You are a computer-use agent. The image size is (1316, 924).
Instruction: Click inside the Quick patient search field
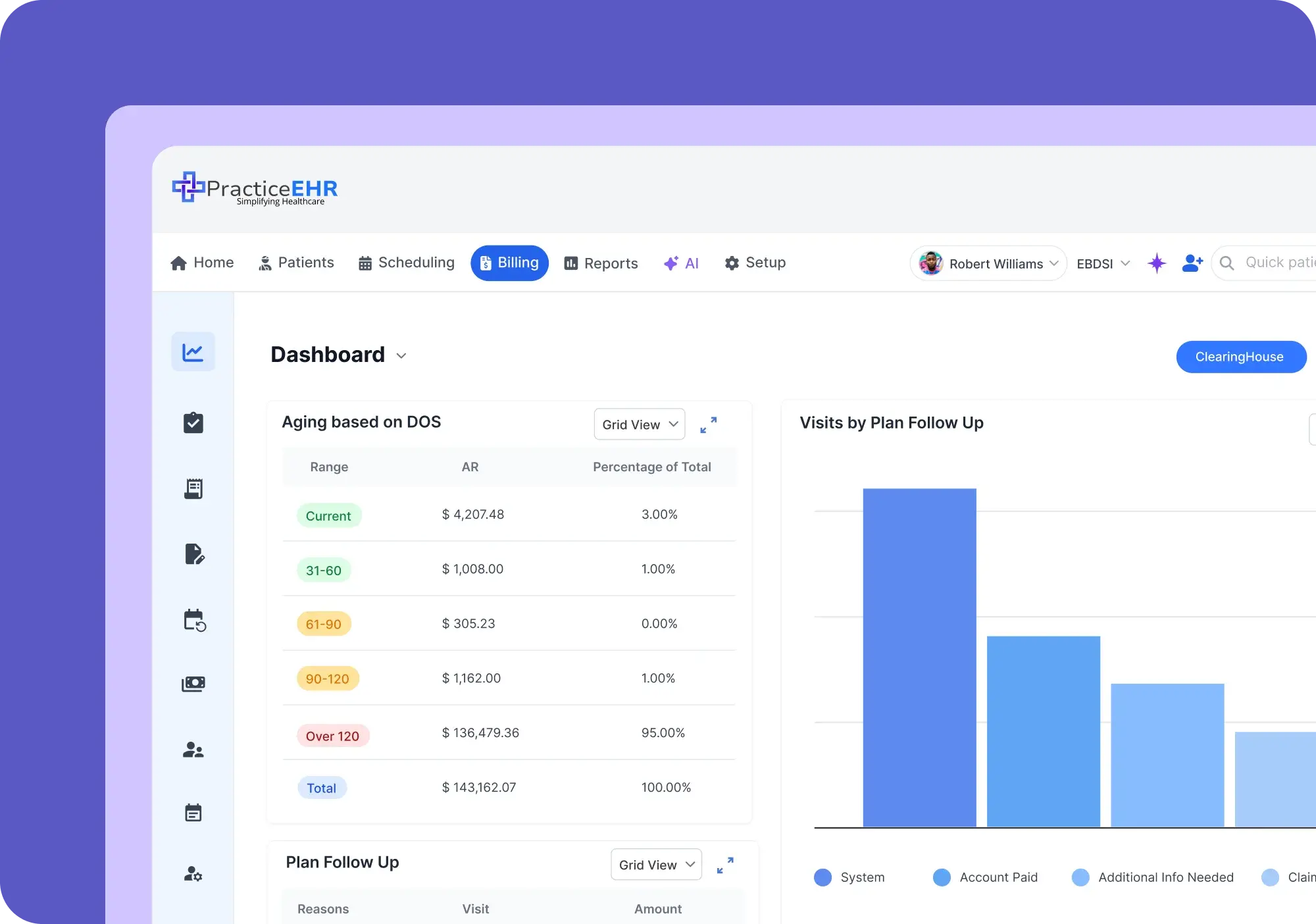click(x=1280, y=263)
